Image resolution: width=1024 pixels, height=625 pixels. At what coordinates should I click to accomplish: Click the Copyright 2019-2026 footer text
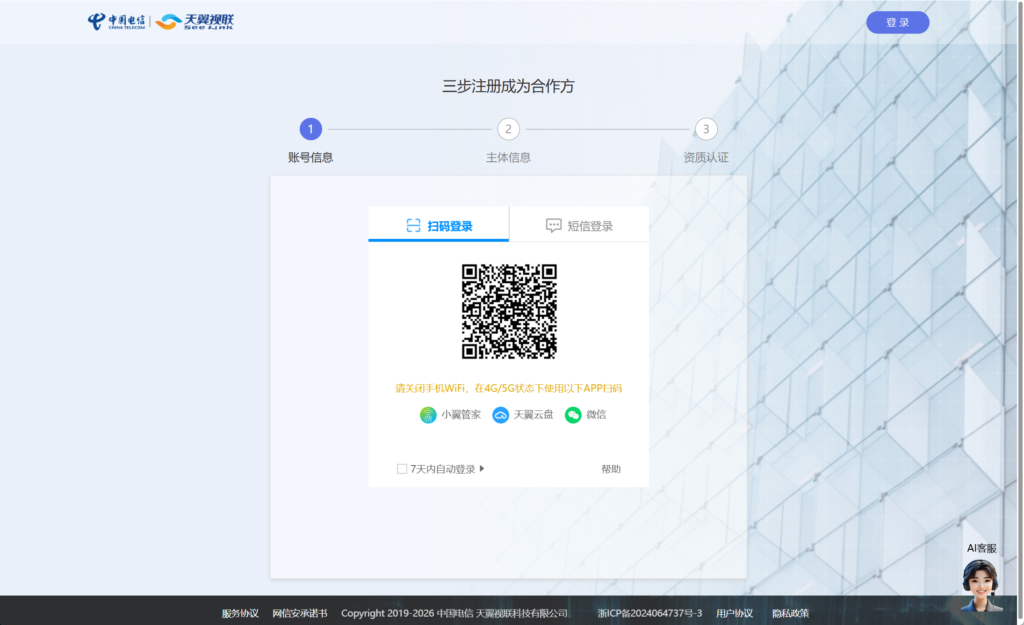tap(454, 613)
